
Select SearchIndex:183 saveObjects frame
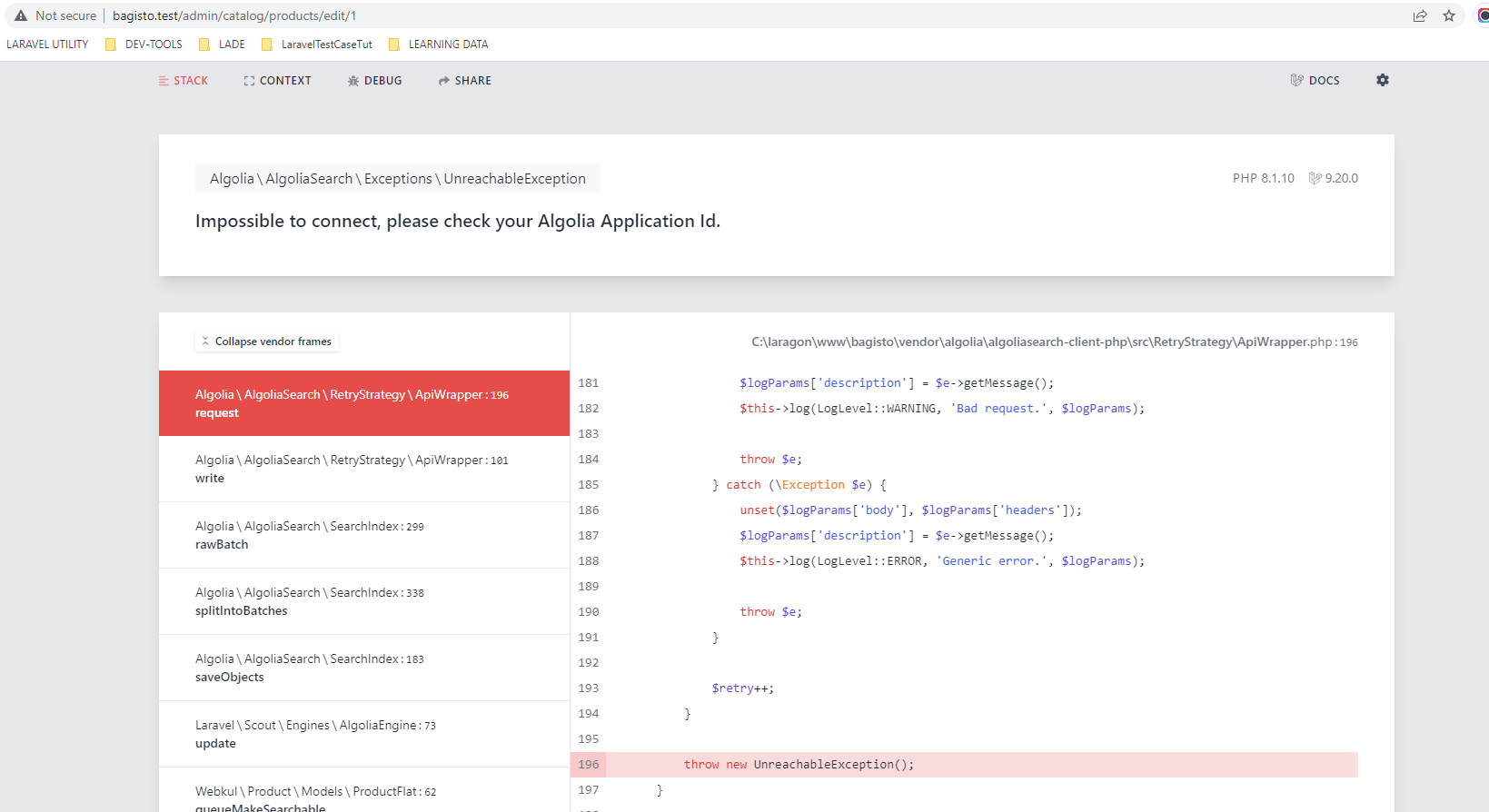(x=364, y=668)
